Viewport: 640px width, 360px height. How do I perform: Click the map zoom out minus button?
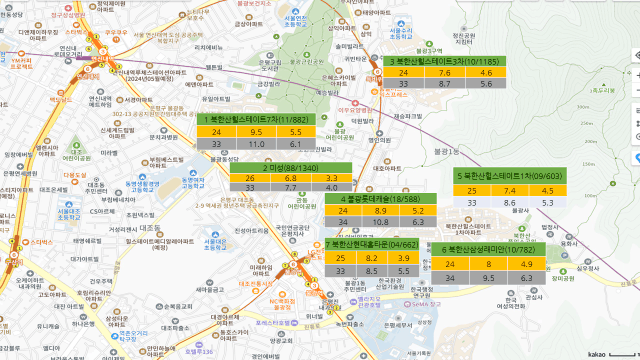(x=637, y=90)
